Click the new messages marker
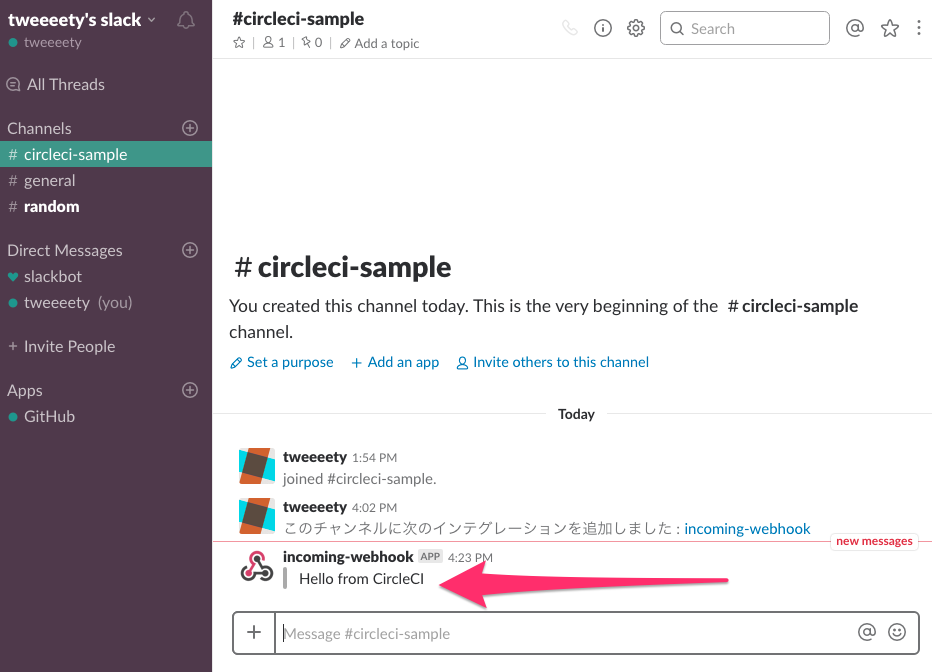 (x=874, y=541)
